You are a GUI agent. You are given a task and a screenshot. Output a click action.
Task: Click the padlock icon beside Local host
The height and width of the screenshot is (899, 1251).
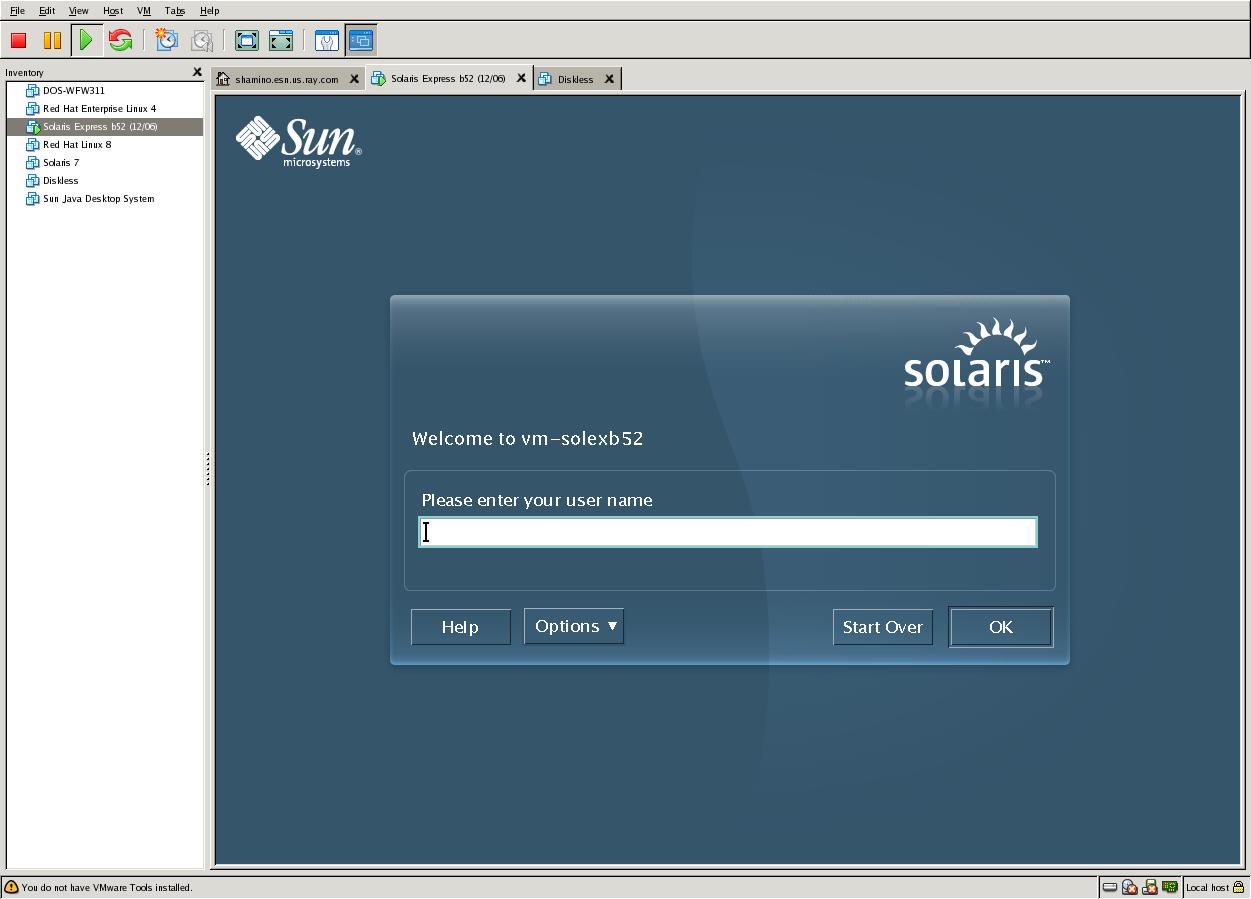coord(1238,887)
